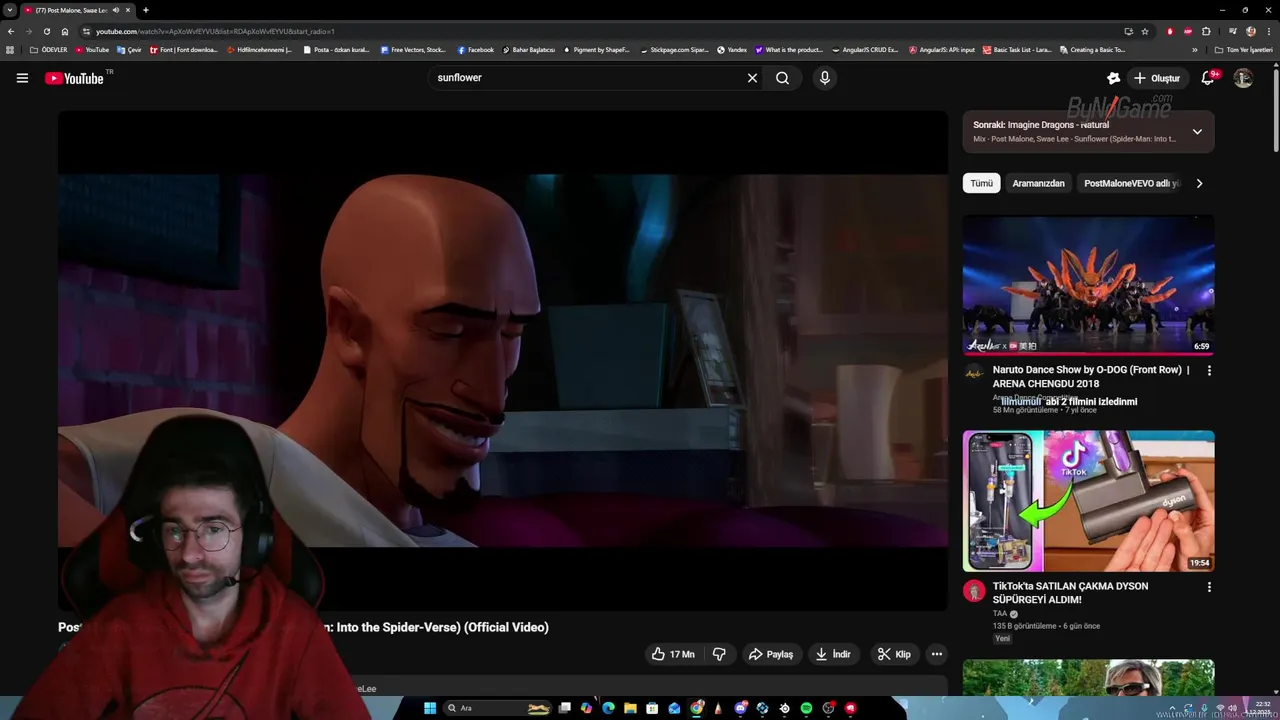Go back in browser history
Screen dimensions: 1280x720
coord(11,31)
